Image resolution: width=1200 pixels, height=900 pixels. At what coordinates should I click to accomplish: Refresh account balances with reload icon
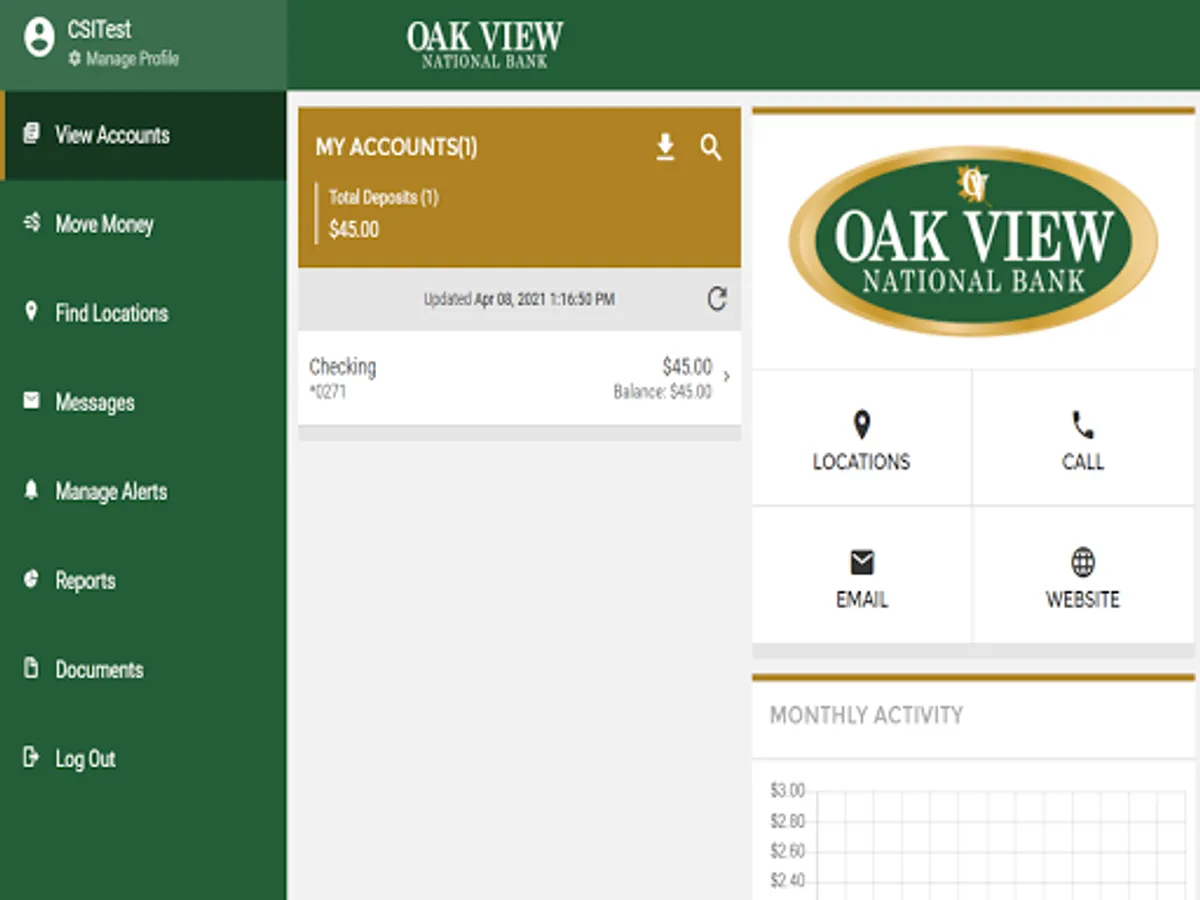pyautogui.click(x=717, y=298)
